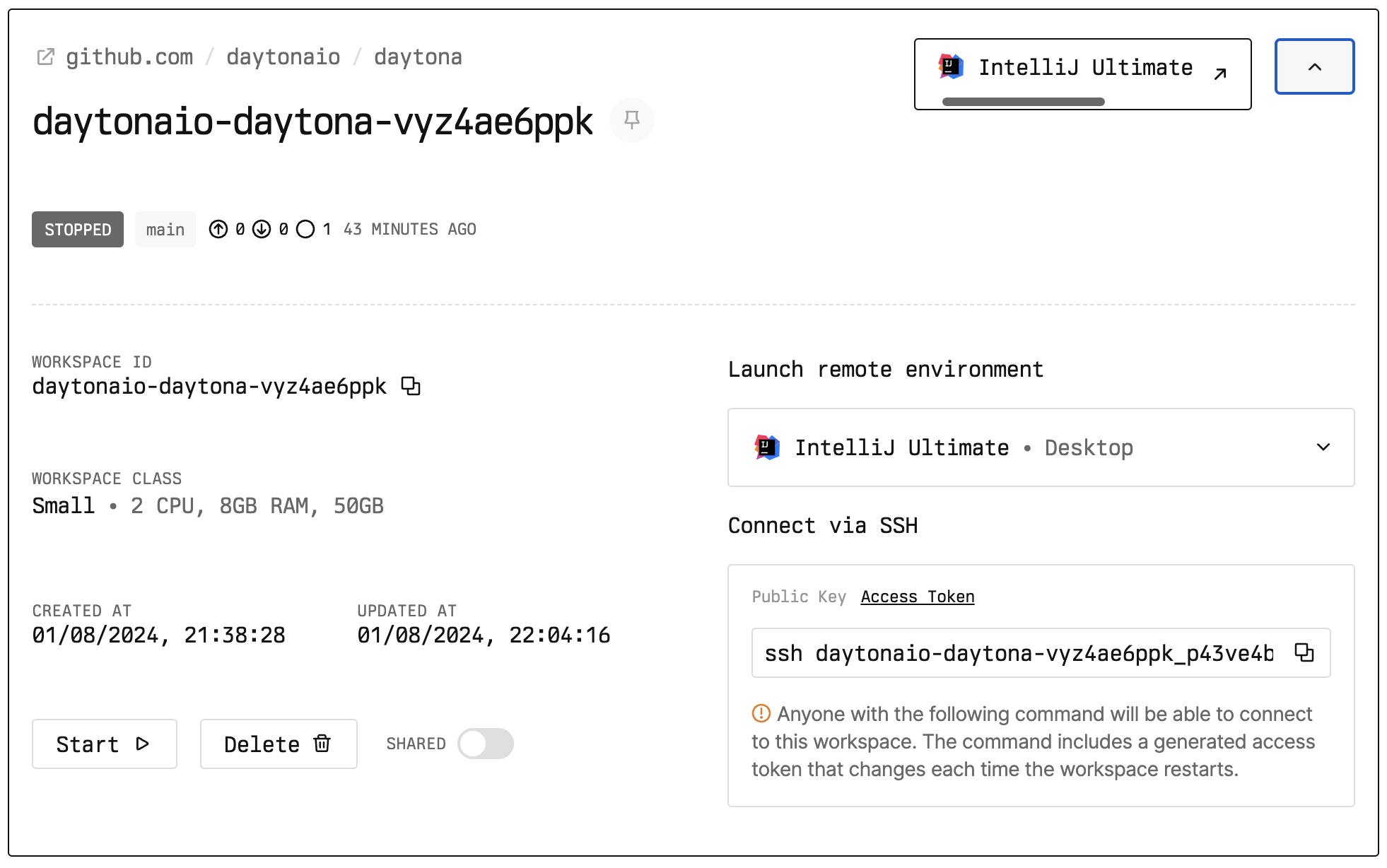
Task: Click the unpulled commits down-arrow icon
Action: (x=262, y=229)
